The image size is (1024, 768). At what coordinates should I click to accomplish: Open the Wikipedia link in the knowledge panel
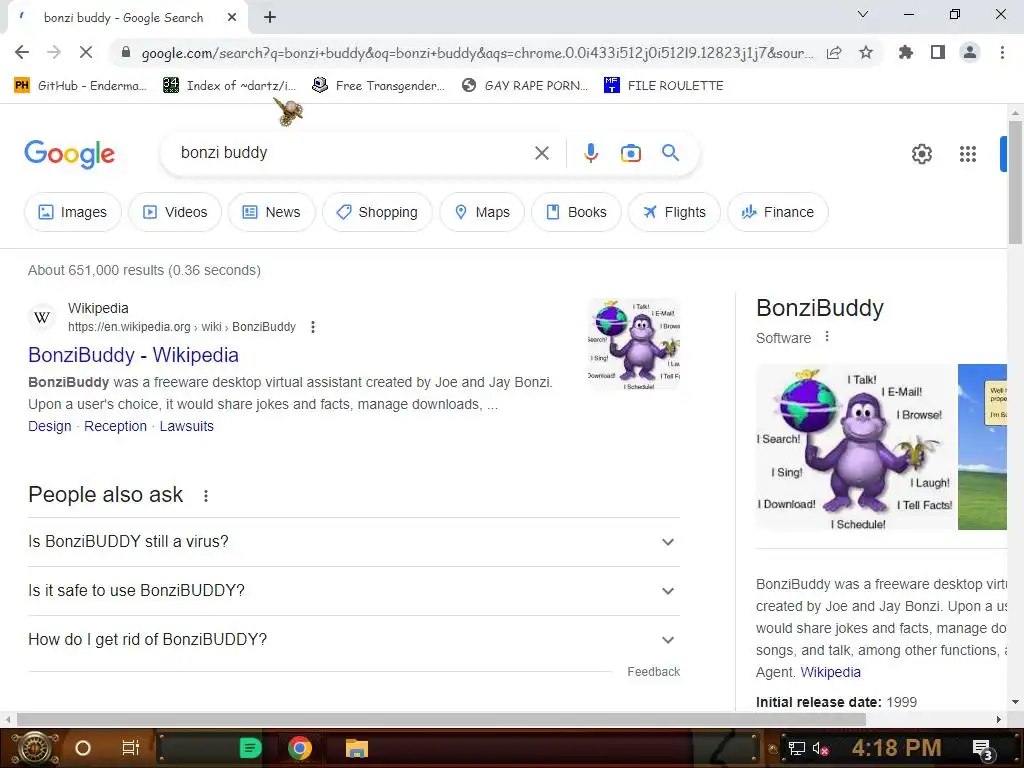830,672
